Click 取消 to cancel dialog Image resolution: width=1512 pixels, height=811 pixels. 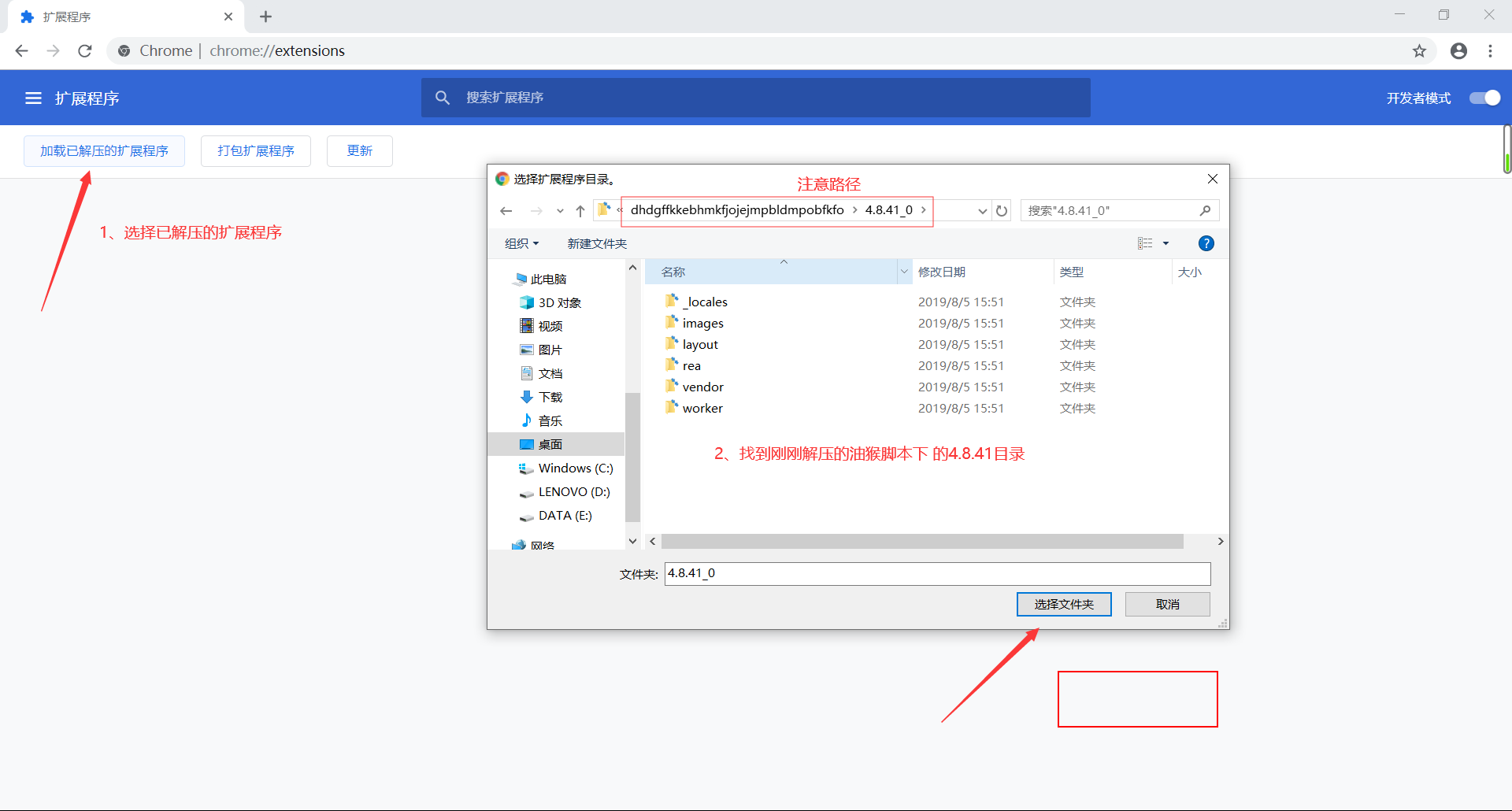[1168, 604]
